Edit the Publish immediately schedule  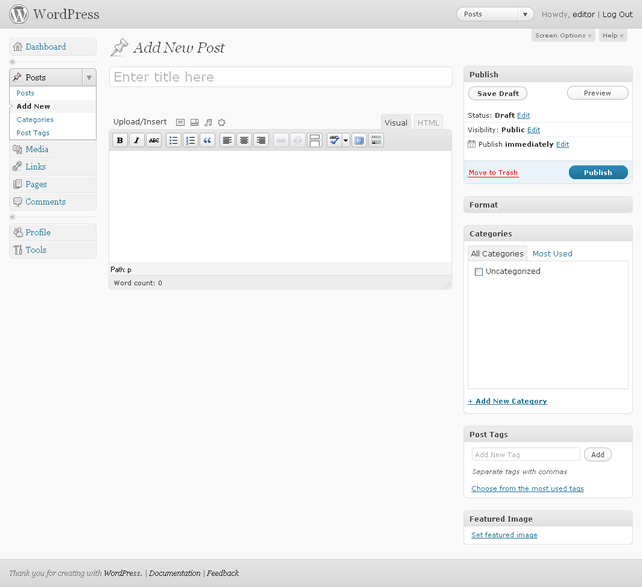563,144
